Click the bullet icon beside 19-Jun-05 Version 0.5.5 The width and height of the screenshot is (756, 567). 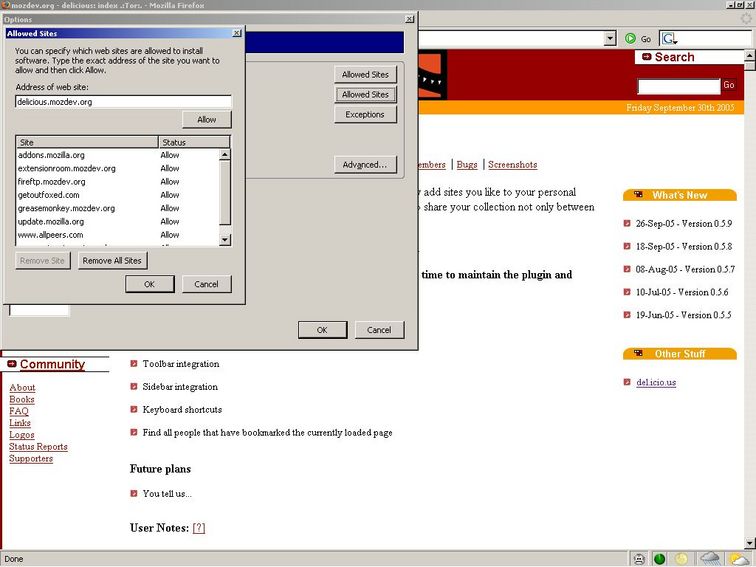click(x=627, y=315)
